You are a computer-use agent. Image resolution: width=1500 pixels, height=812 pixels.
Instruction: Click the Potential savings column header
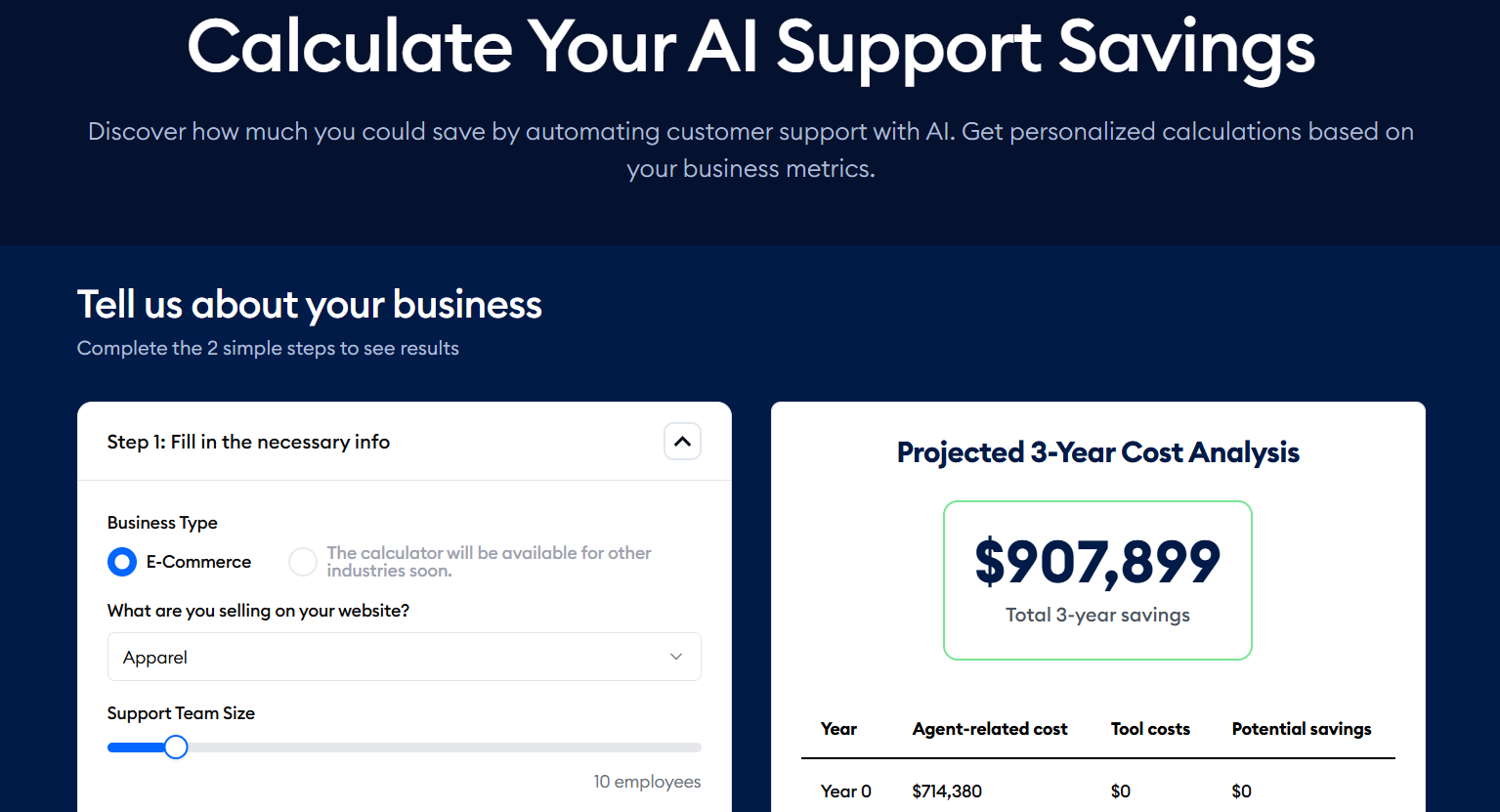point(1301,729)
